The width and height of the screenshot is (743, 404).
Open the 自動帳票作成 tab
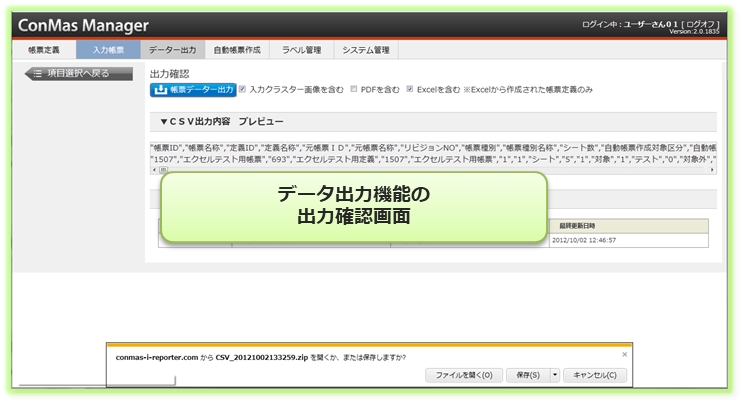(237, 49)
